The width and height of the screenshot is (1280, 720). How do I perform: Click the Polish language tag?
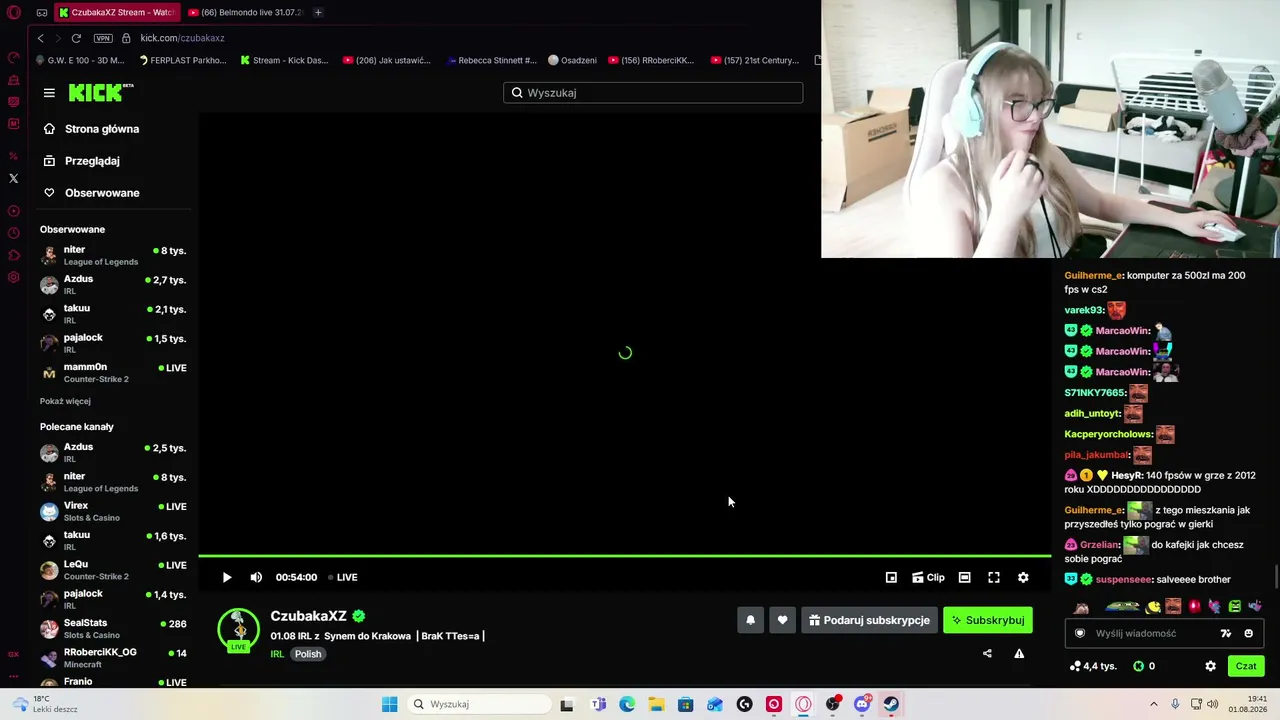[x=308, y=654]
